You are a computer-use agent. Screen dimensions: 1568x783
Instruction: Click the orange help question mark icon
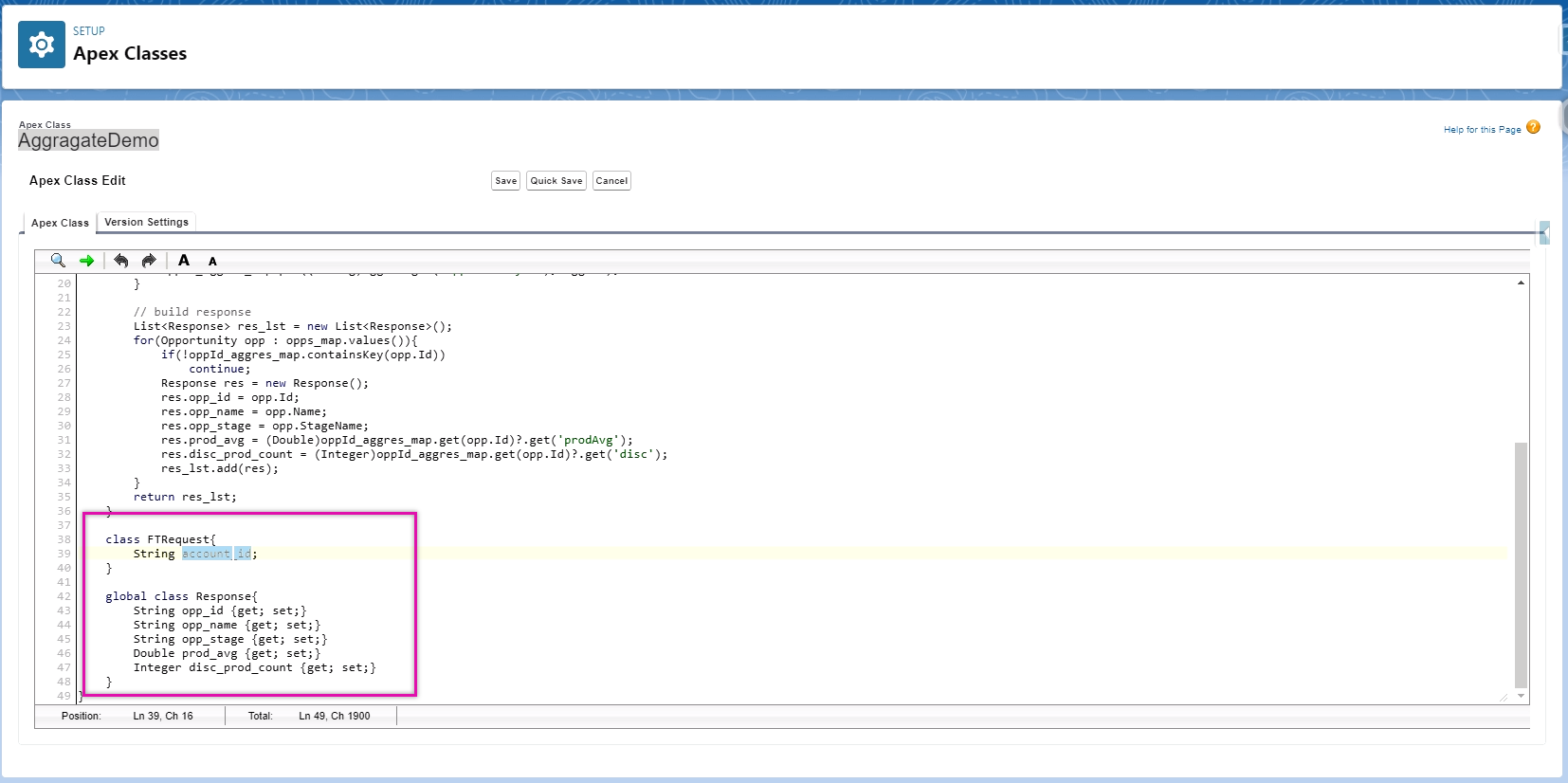[x=1533, y=127]
